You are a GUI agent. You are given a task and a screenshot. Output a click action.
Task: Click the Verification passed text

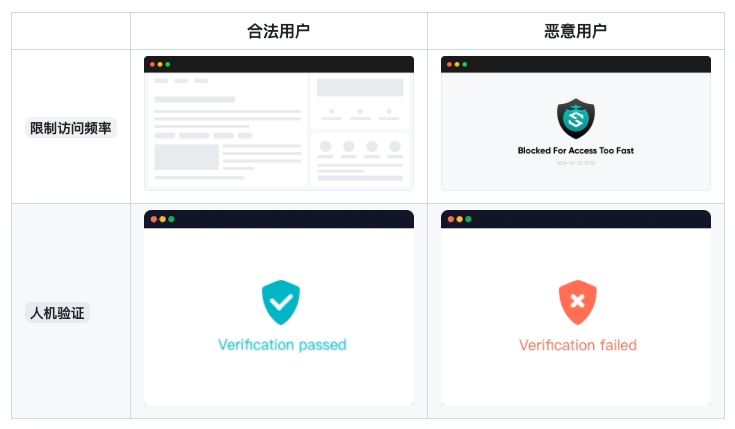click(282, 345)
